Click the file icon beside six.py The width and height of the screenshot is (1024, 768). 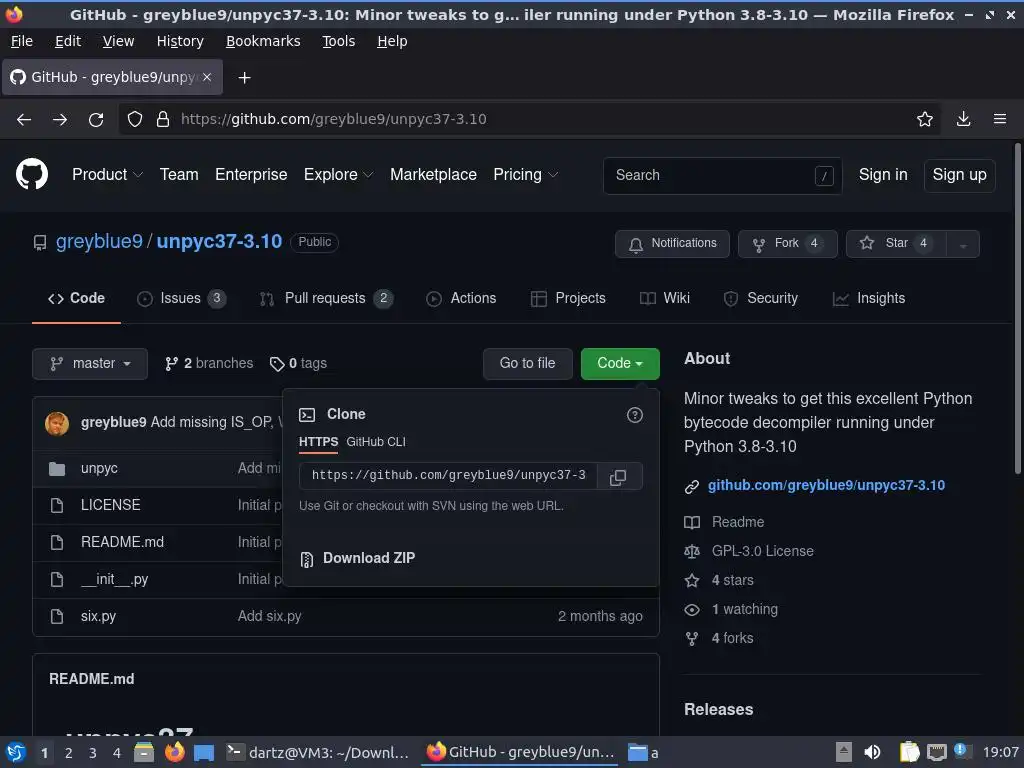point(57,616)
